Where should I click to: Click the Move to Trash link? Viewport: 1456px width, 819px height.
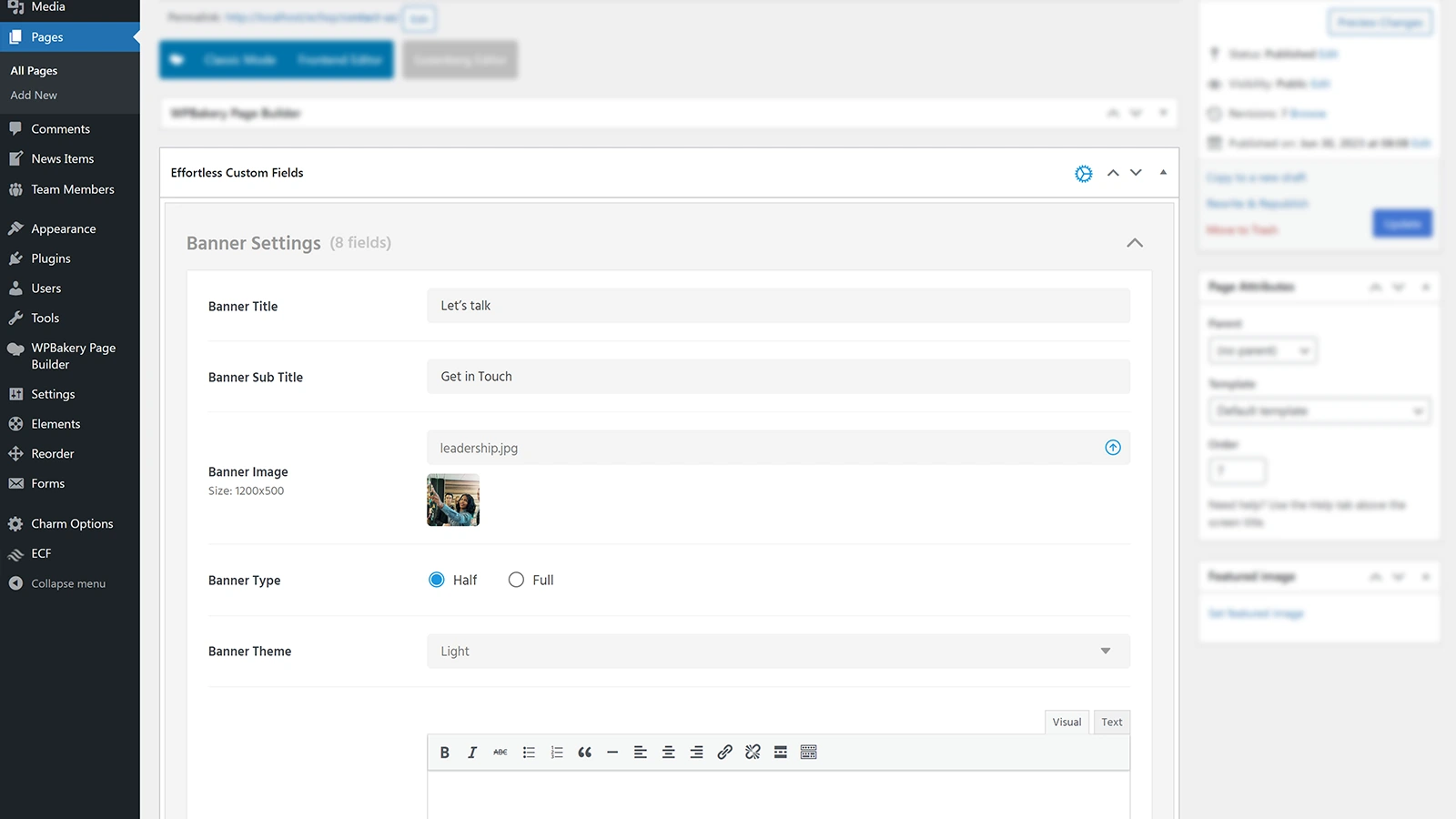1240,229
